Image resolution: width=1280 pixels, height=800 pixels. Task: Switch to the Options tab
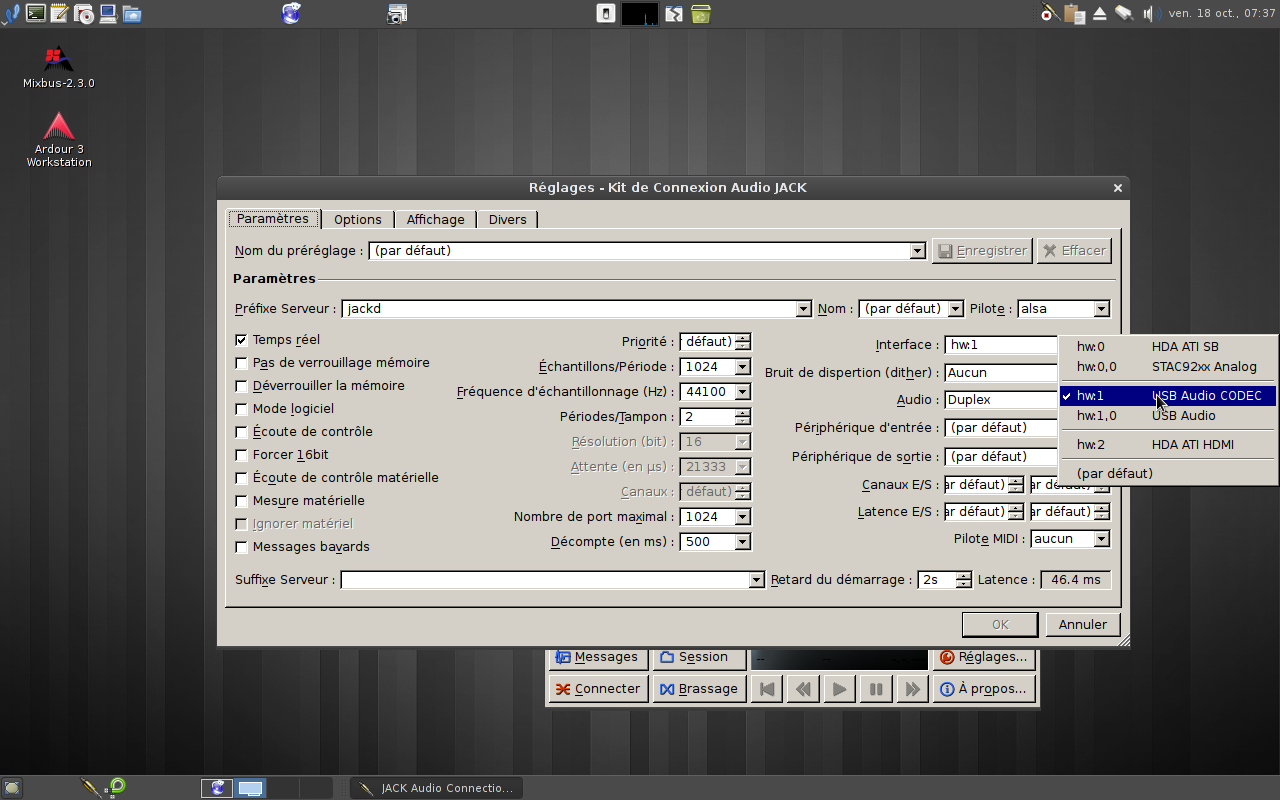tap(357, 219)
